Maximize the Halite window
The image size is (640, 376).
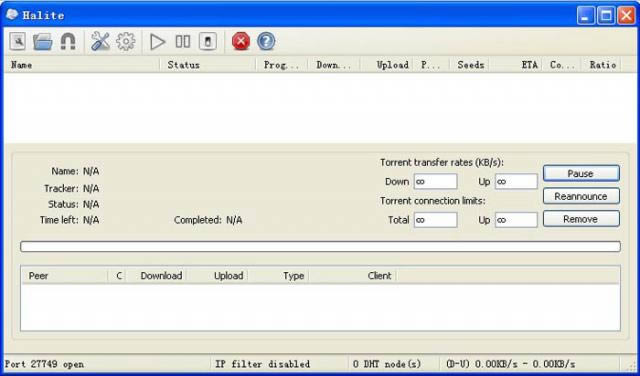click(x=606, y=16)
